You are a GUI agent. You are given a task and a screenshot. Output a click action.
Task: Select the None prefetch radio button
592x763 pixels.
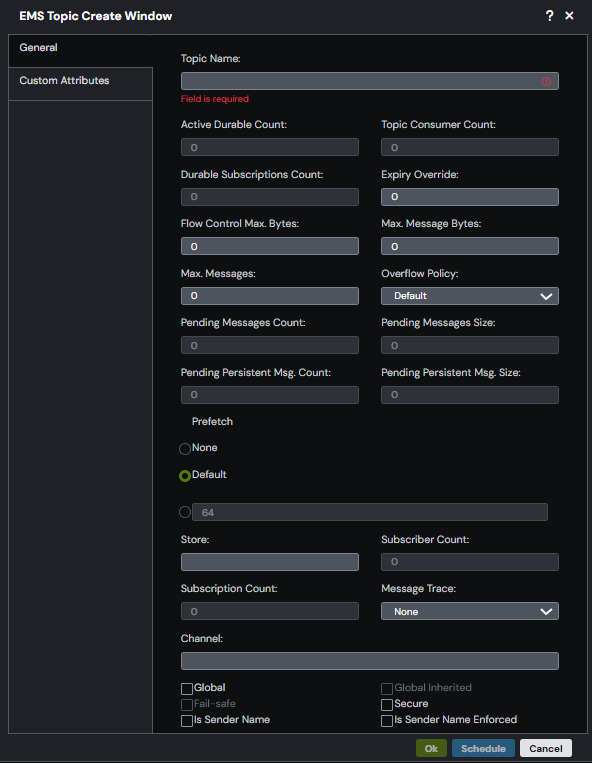point(185,449)
